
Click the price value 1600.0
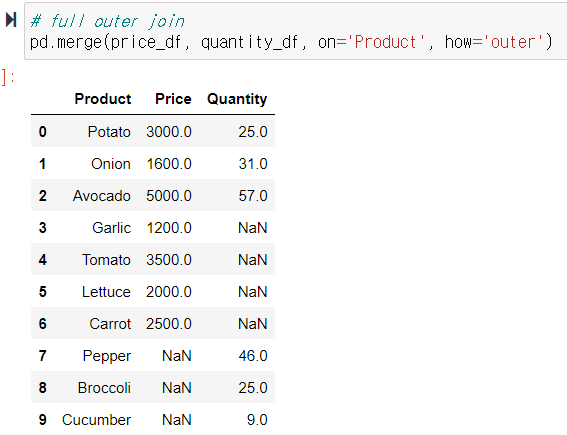pos(169,164)
